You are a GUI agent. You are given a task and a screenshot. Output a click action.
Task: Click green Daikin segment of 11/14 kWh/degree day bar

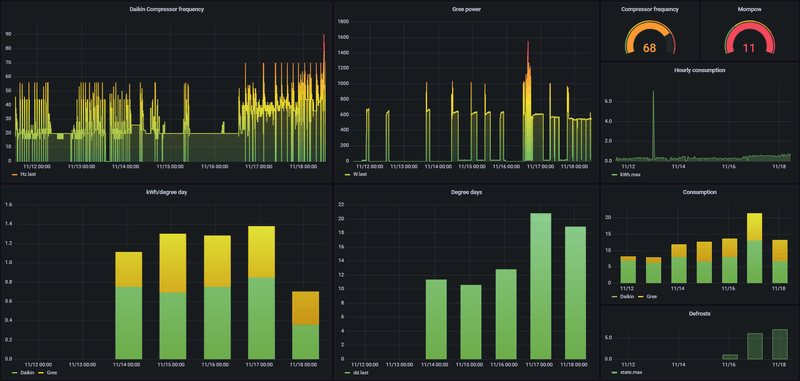point(129,323)
